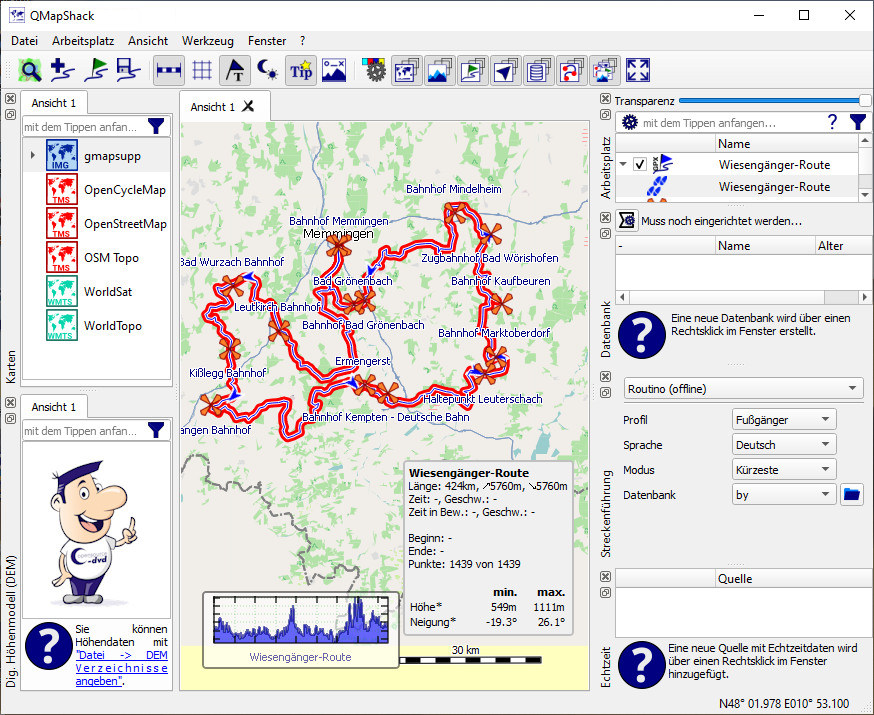Open the Werkzeug menu
Image resolution: width=874 pixels, height=715 pixels.
point(208,41)
